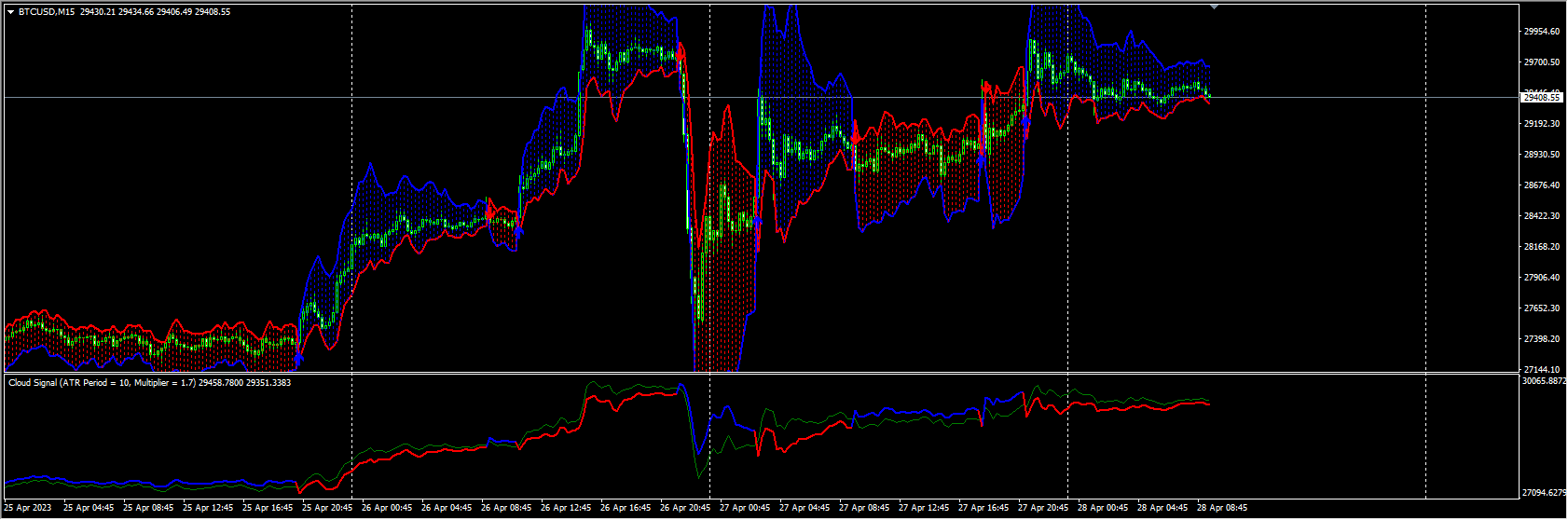Click the 28422.30 price scale label
Viewport: 1568px width, 520px height.
pyautogui.click(x=1541, y=216)
